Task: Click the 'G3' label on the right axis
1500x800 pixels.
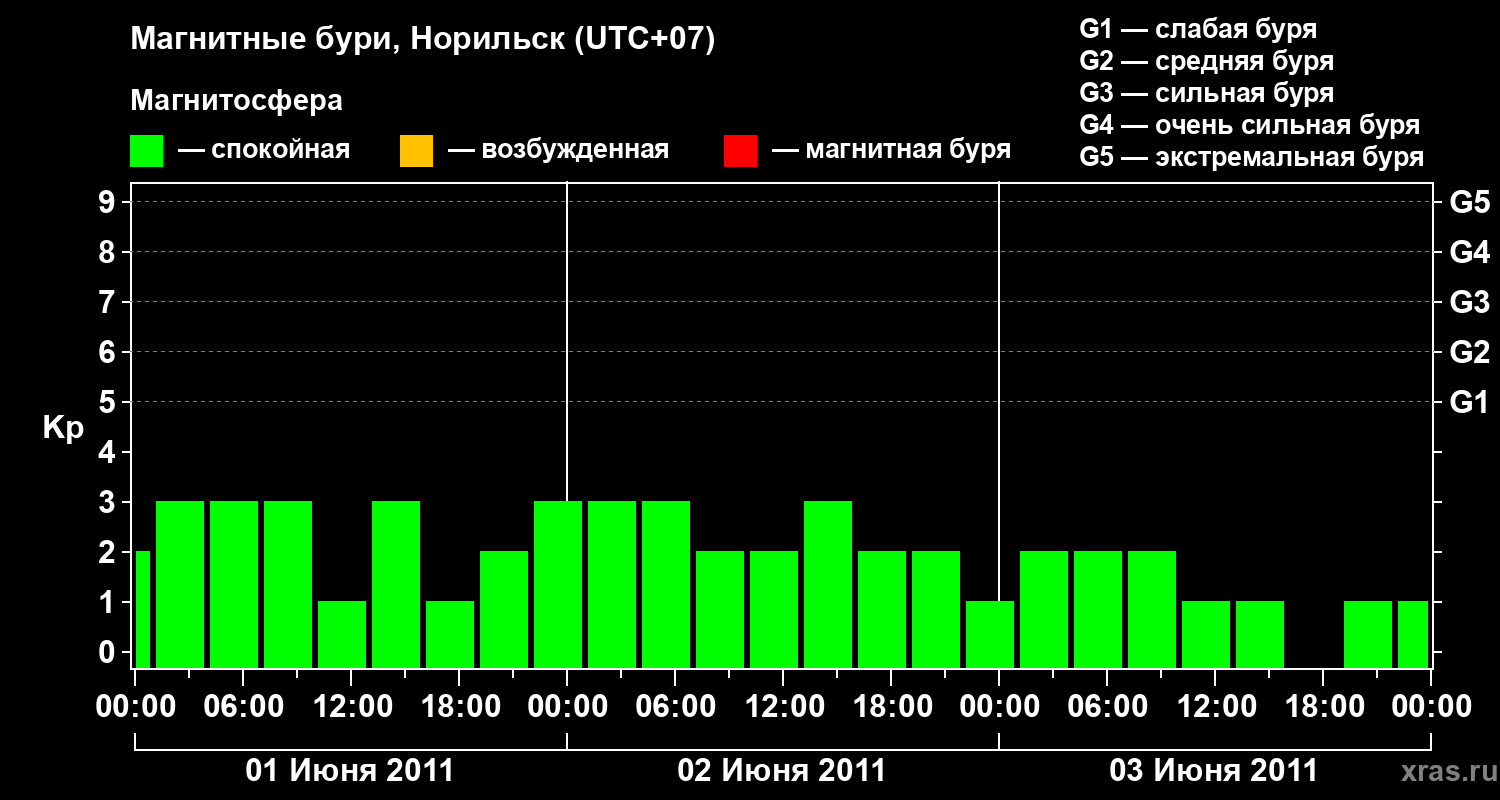Action: [1469, 302]
